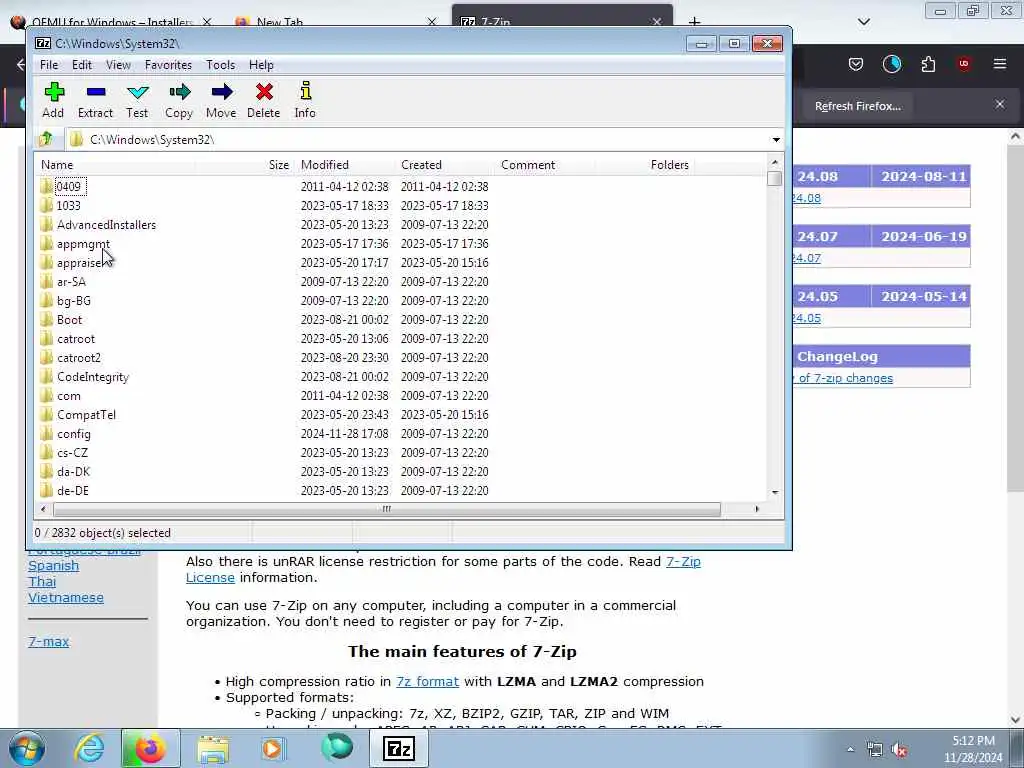Click the Thai language link

pos(42,581)
